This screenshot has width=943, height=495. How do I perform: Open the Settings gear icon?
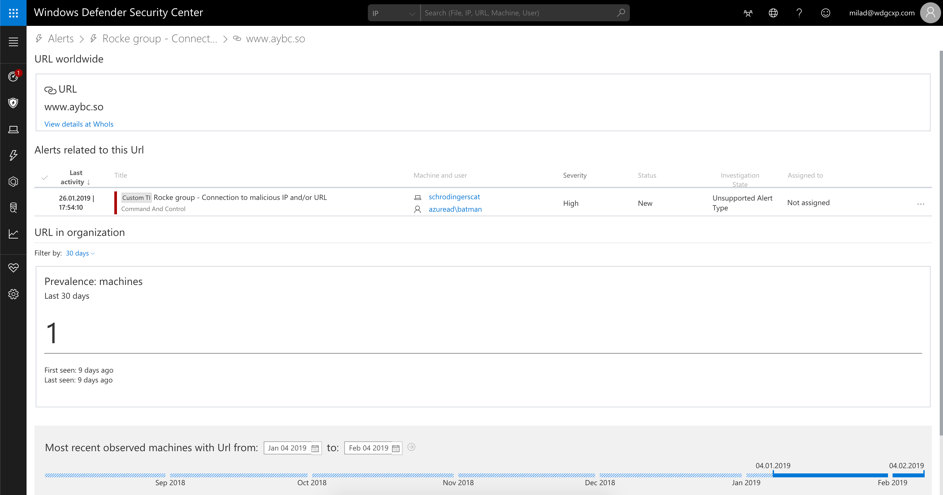tap(13, 294)
